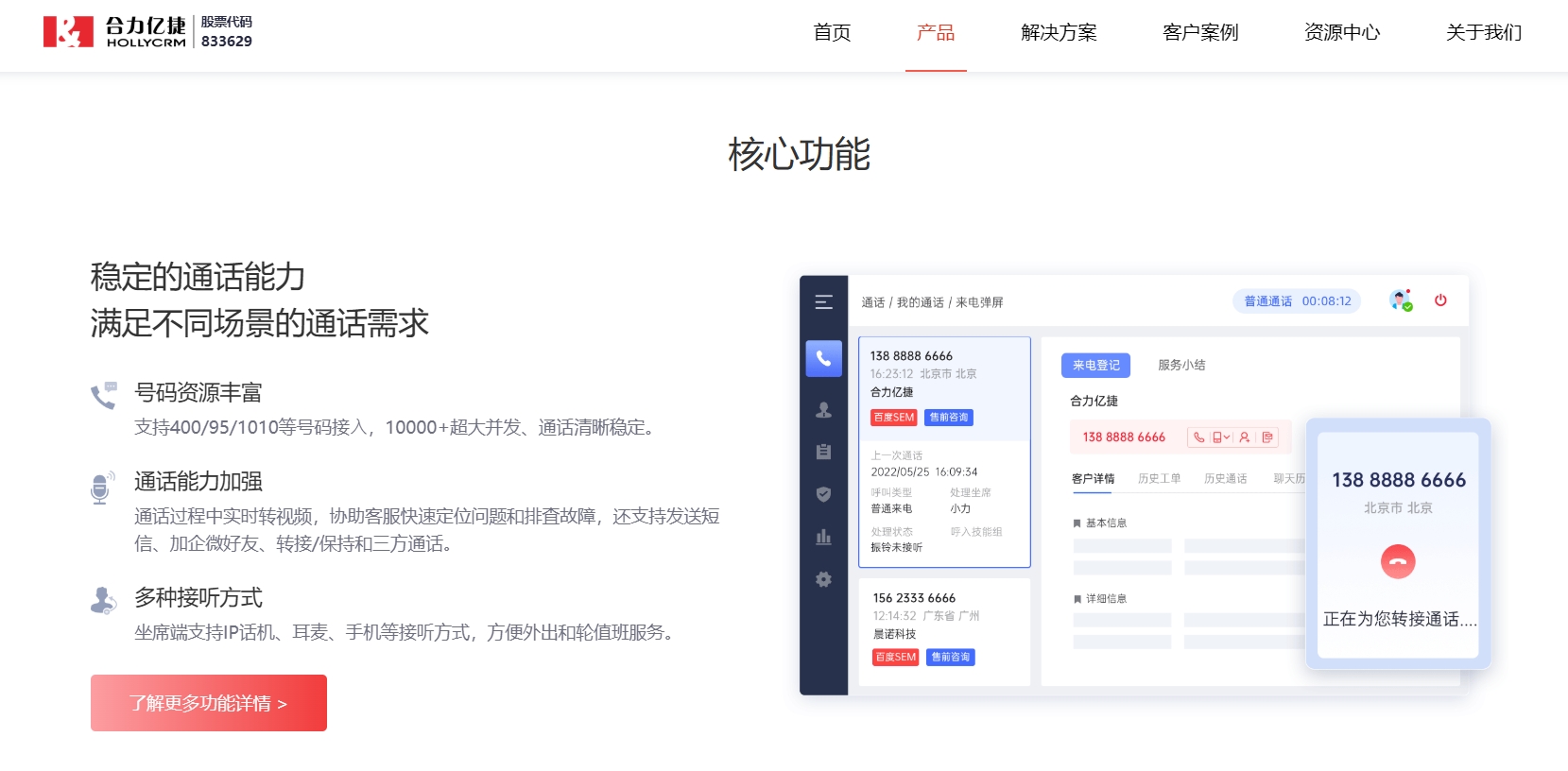This screenshot has height=771, width=1568.
Task: Click the agent avatar status icon
Action: click(1401, 300)
